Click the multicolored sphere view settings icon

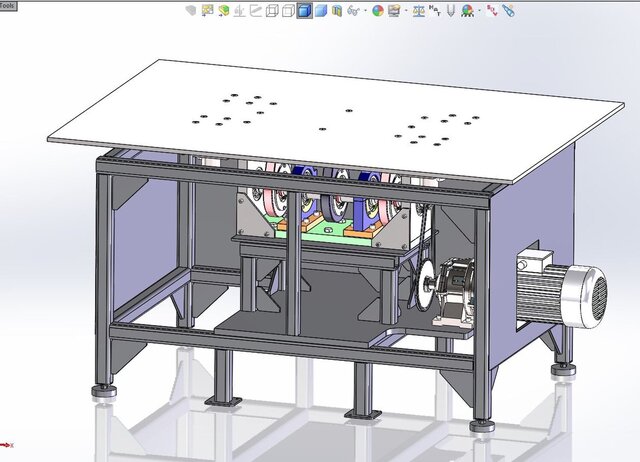[468, 11]
